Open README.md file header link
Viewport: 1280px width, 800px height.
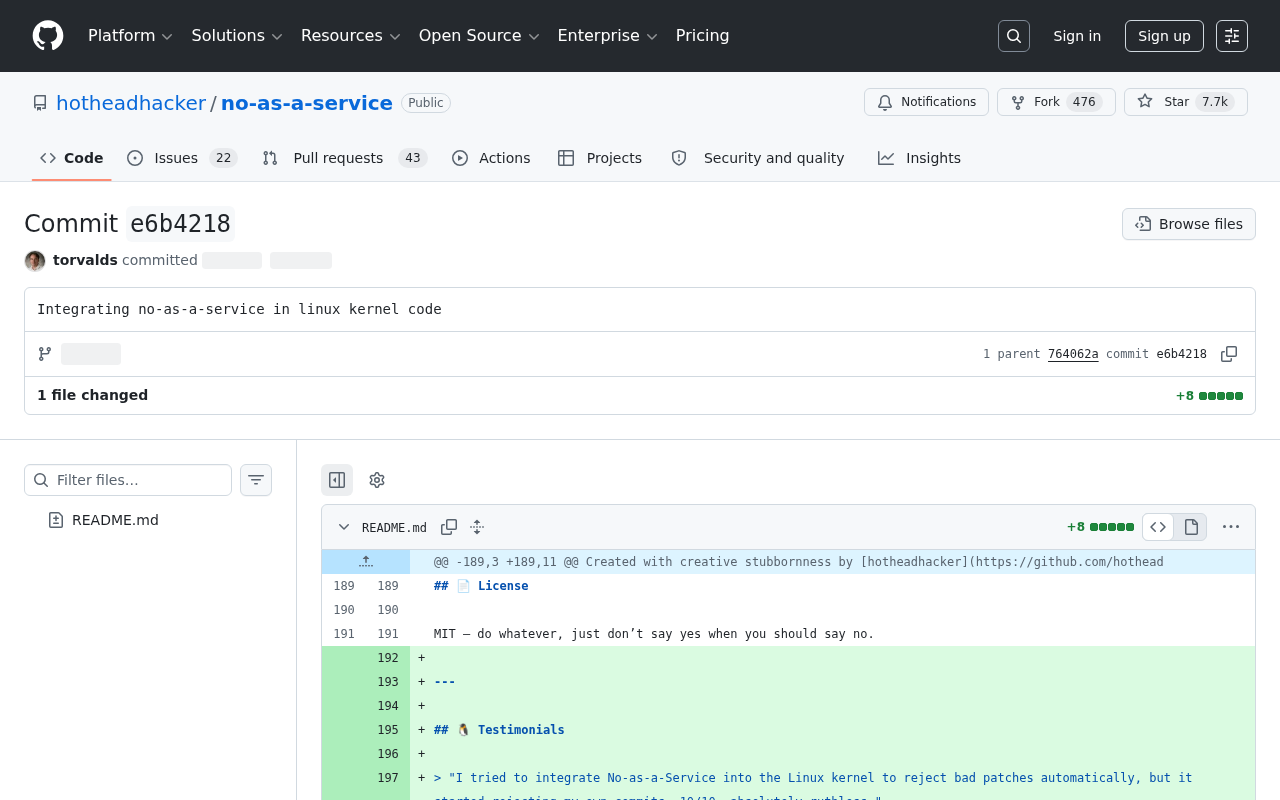coord(394,527)
